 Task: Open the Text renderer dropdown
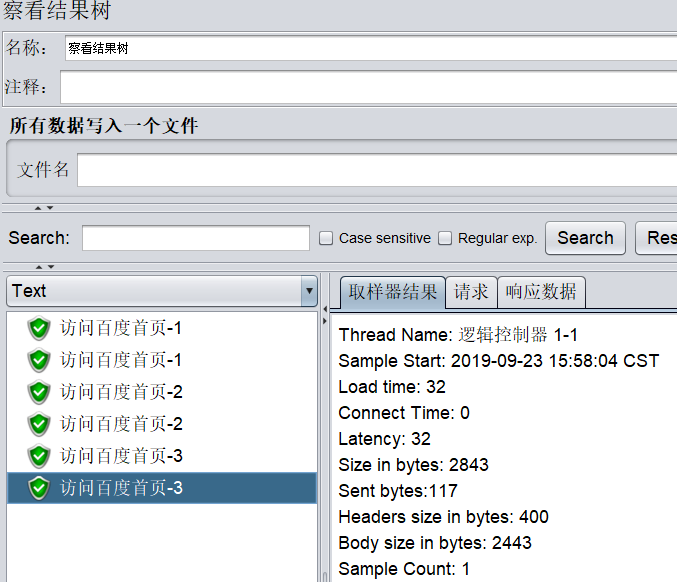tap(162, 291)
